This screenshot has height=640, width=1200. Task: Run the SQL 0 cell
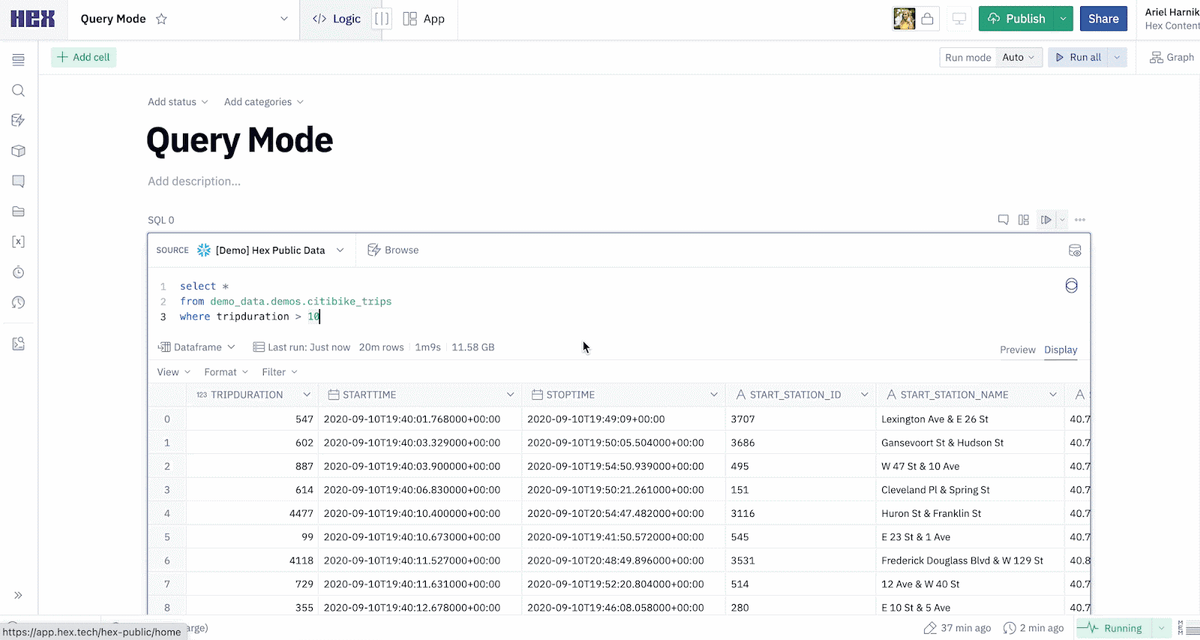coord(1046,220)
